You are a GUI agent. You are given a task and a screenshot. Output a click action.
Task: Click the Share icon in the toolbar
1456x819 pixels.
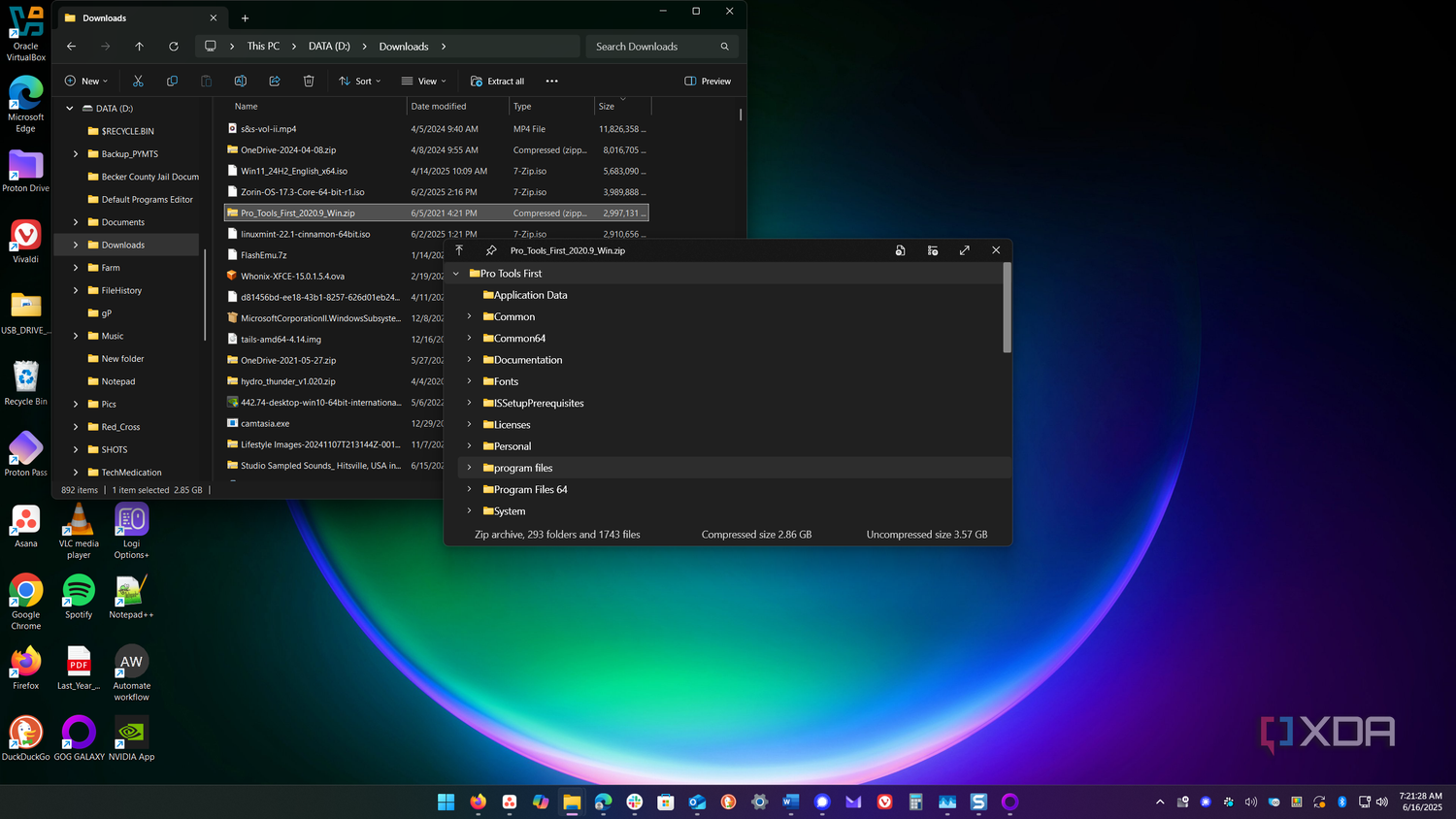pyautogui.click(x=275, y=82)
